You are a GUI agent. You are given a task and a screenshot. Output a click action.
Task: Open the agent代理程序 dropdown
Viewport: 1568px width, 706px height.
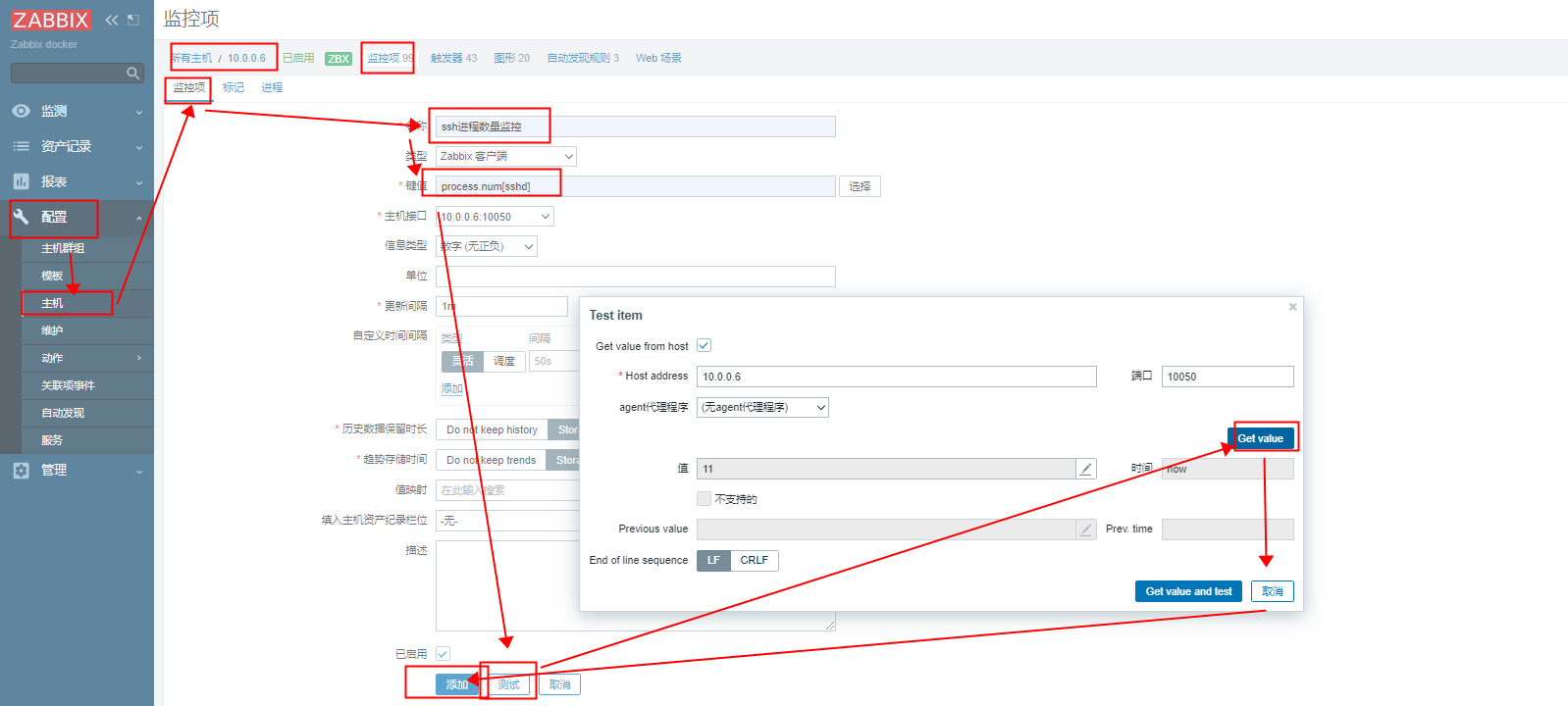(x=762, y=407)
